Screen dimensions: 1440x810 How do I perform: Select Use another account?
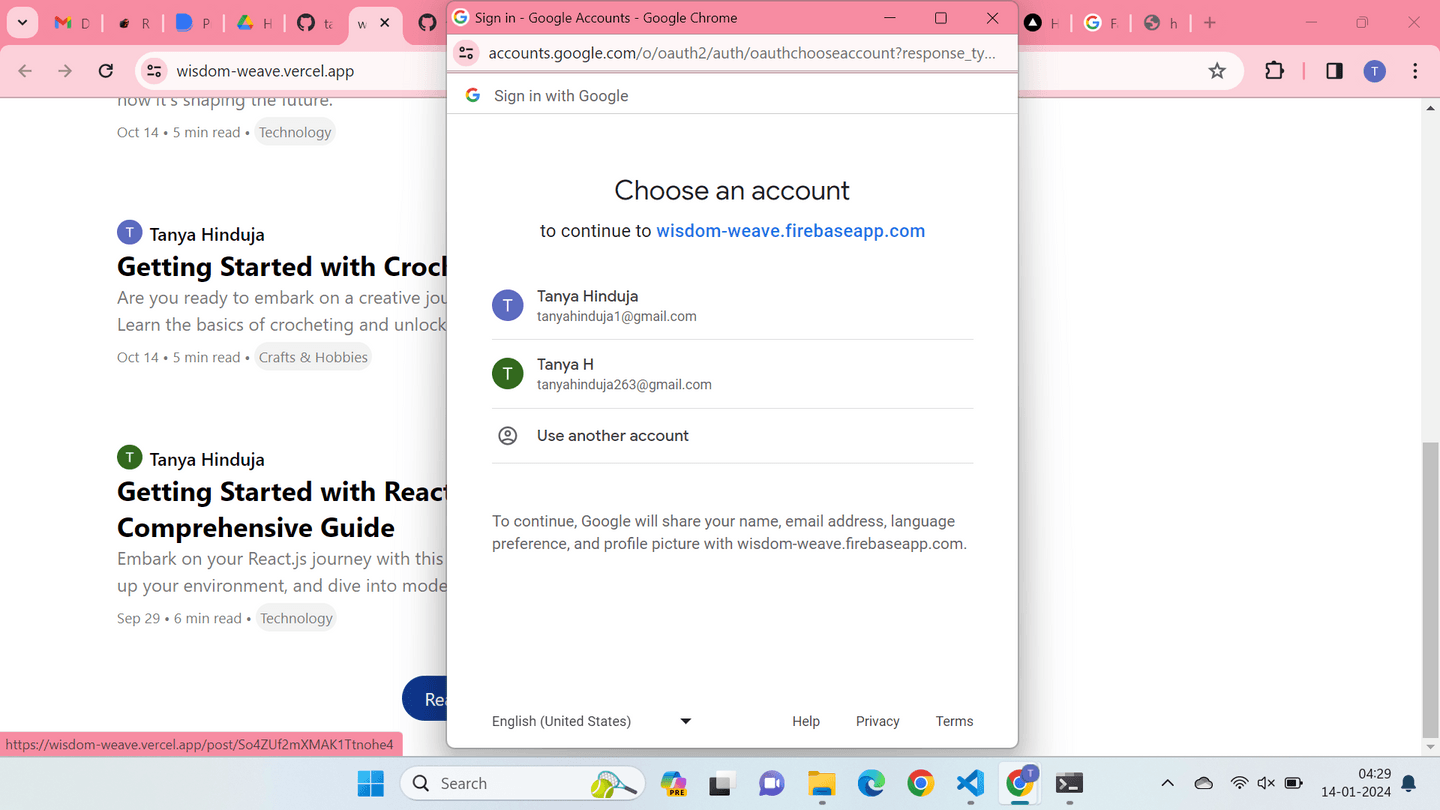pos(732,436)
